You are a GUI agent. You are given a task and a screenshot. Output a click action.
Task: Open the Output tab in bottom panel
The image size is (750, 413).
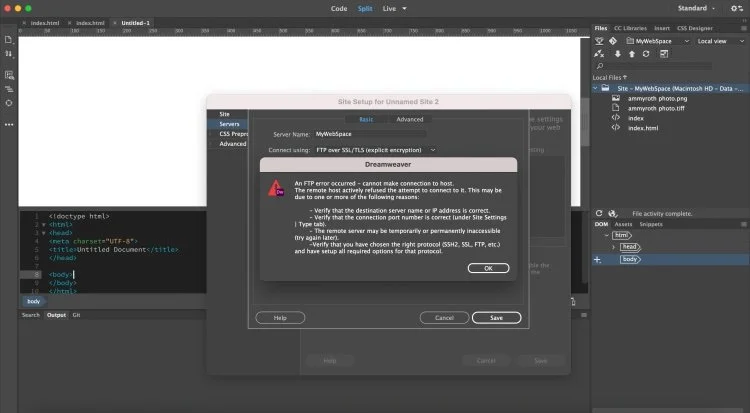56,315
